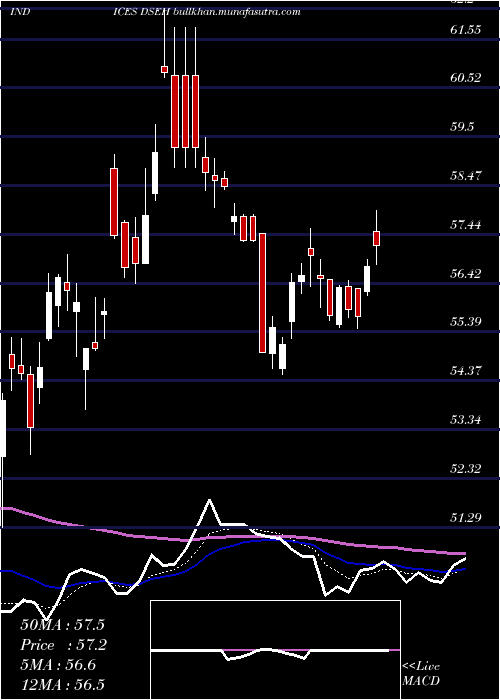Click the 59.5 price axis label

[462, 127]
